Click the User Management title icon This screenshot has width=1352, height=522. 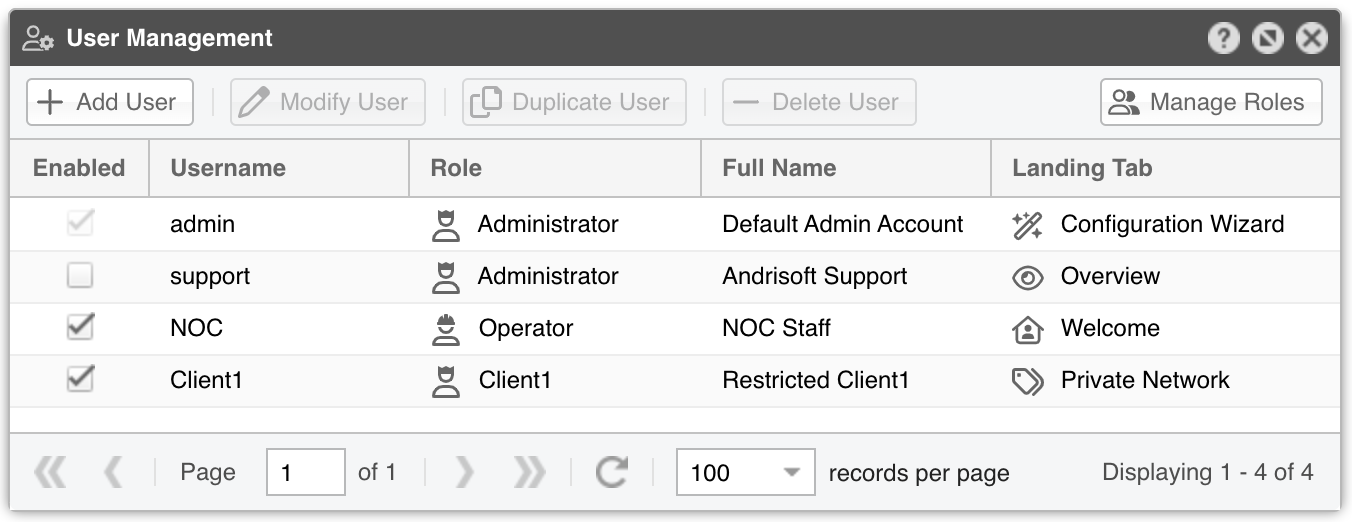point(39,39)
